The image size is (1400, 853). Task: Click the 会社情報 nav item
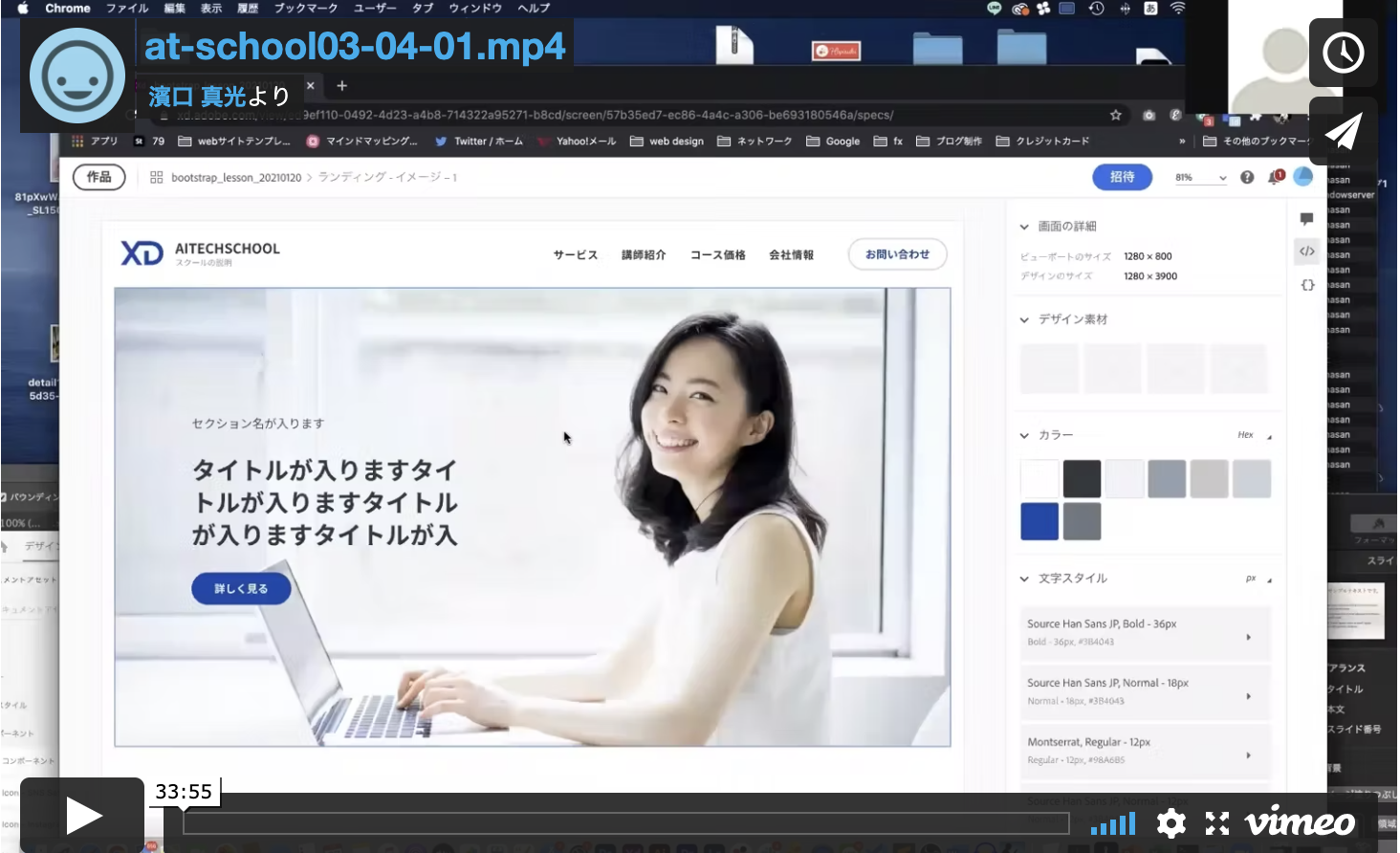[792, 255]
